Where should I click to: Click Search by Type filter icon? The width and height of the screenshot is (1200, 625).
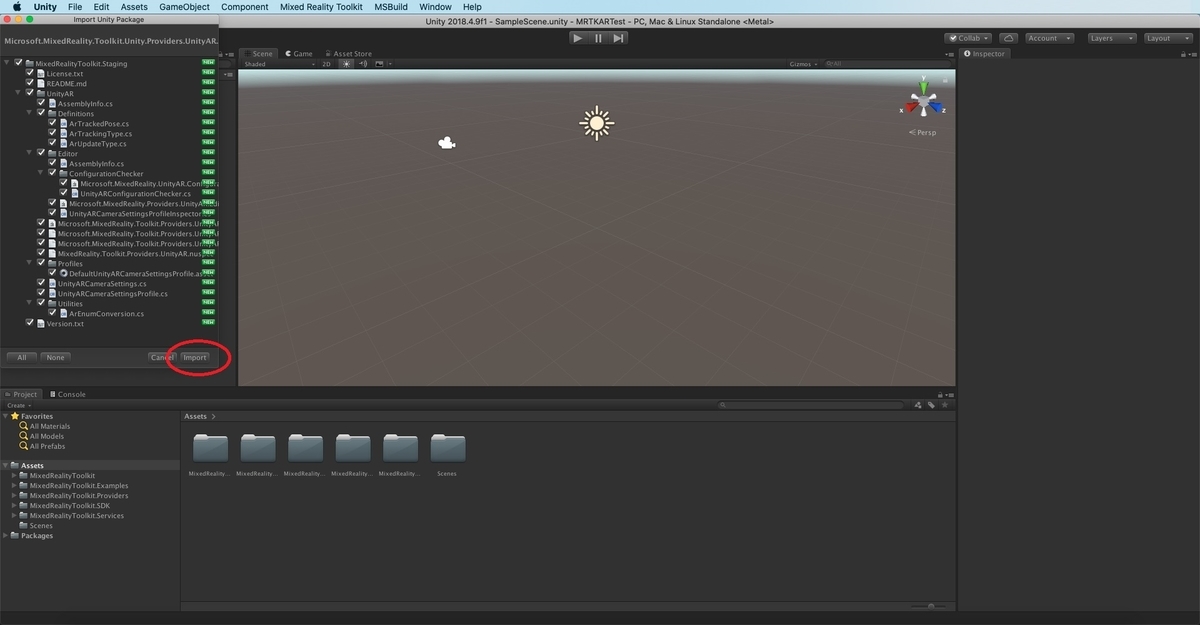[x=918, y=405]
